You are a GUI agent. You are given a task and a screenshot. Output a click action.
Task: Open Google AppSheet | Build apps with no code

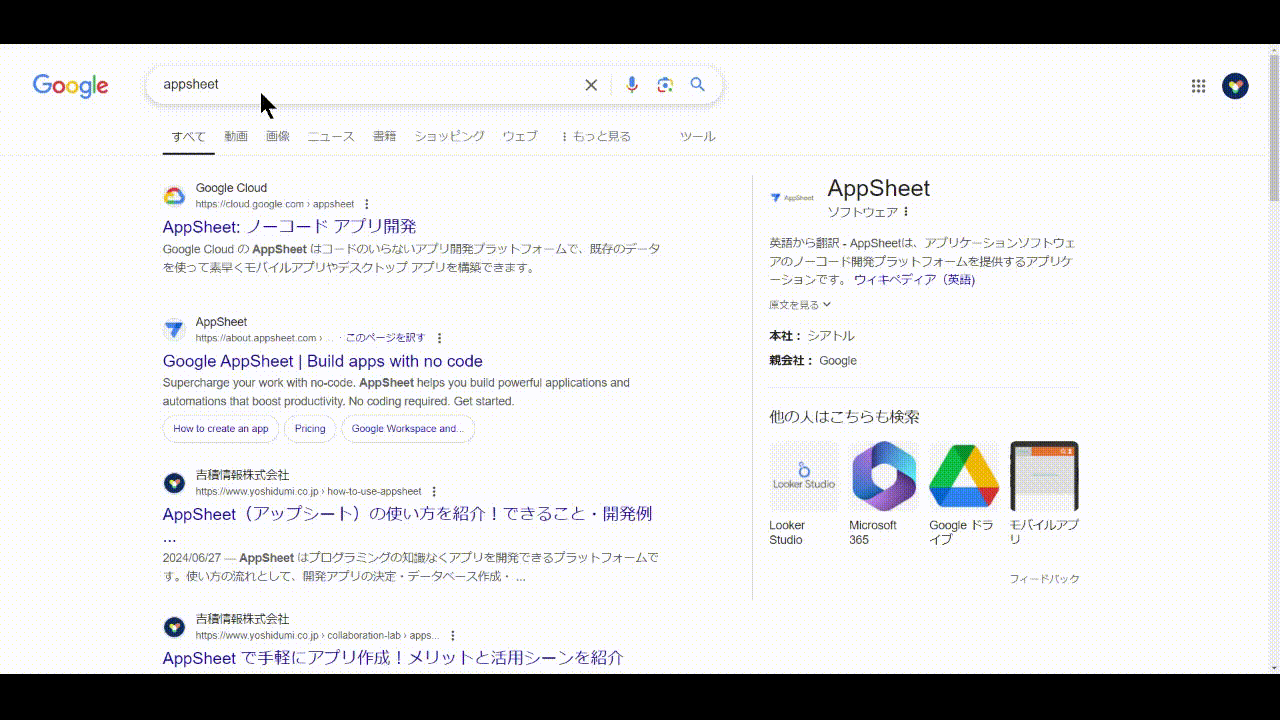coord(323,361)
